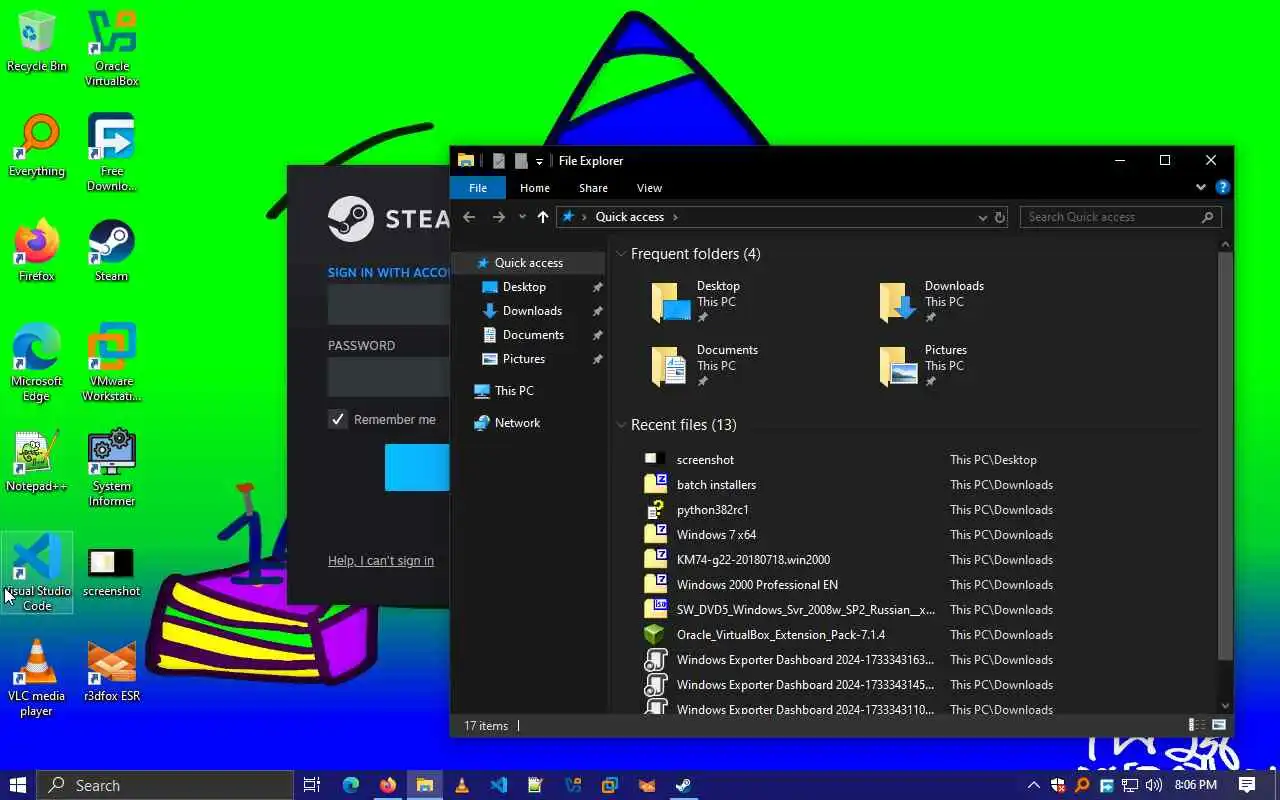Select the r3dfox ESR desktop shortcut
The width and height of the screenshot is (1280, 800).
pyautogui.click(x=112, y=672)
